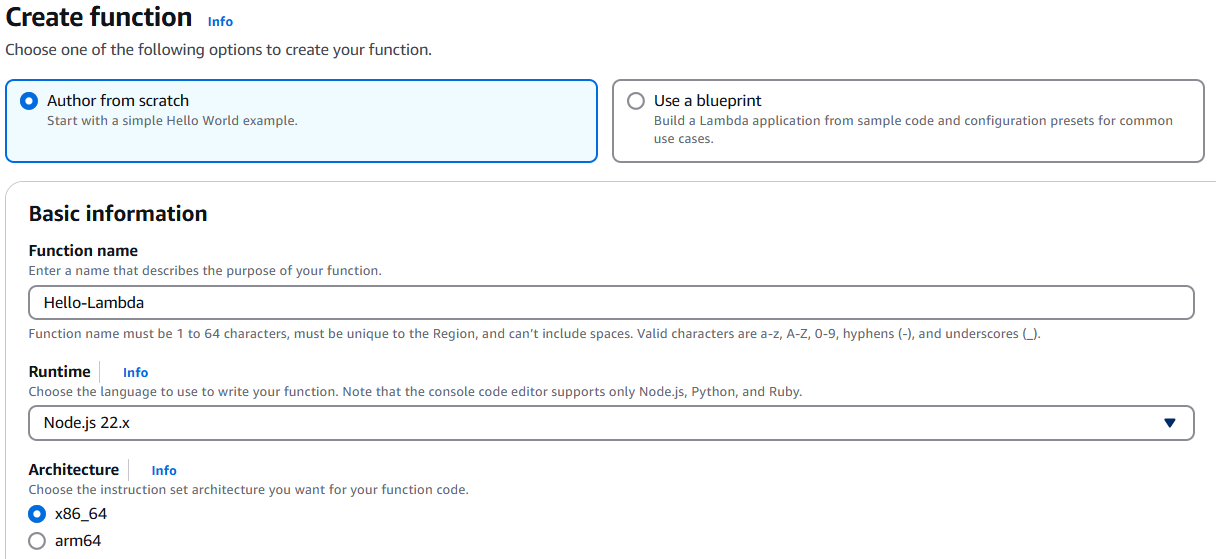Click 'Choose the language to use' description
Screen dimensions: 1216x559
click(x=415, y=392)
